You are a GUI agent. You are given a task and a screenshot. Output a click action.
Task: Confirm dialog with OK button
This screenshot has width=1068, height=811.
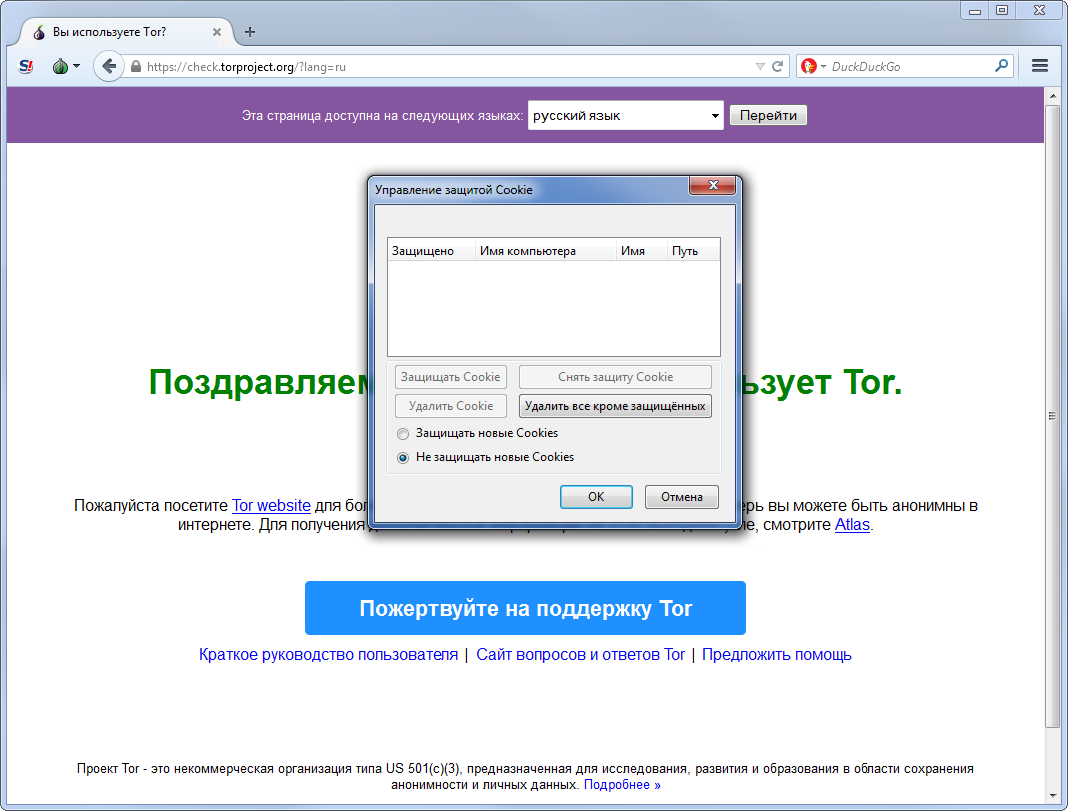point(596,497)
